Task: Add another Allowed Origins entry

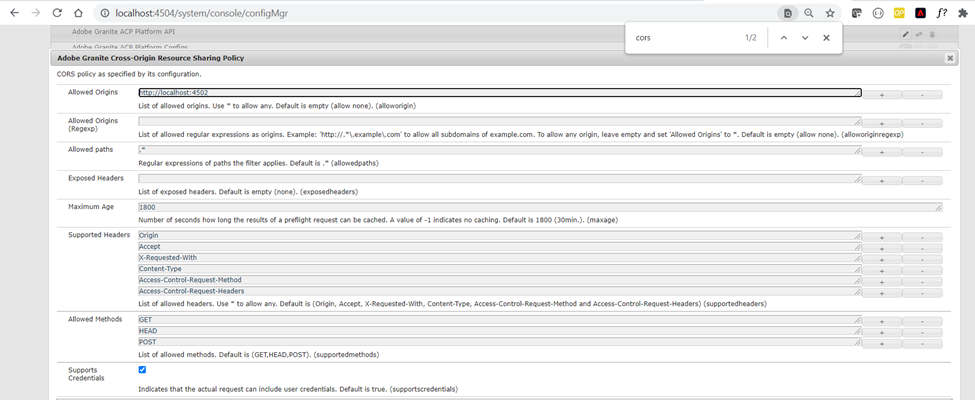Action: (x=882, y=95)
